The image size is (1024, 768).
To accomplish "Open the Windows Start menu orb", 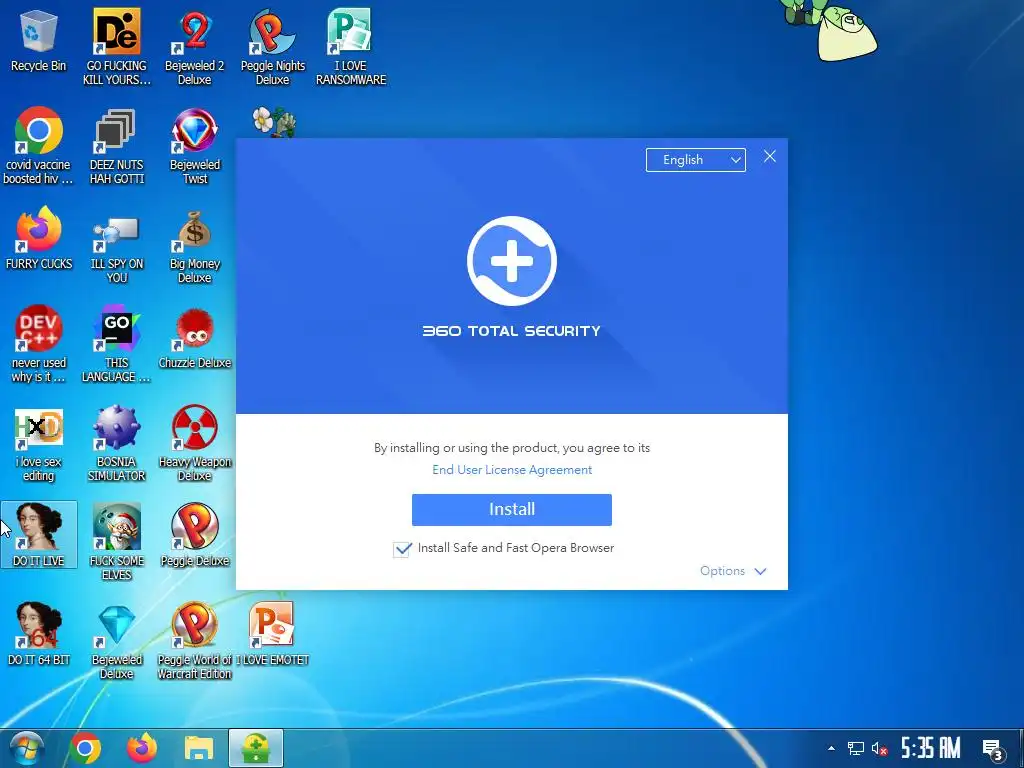I will 26,748.
